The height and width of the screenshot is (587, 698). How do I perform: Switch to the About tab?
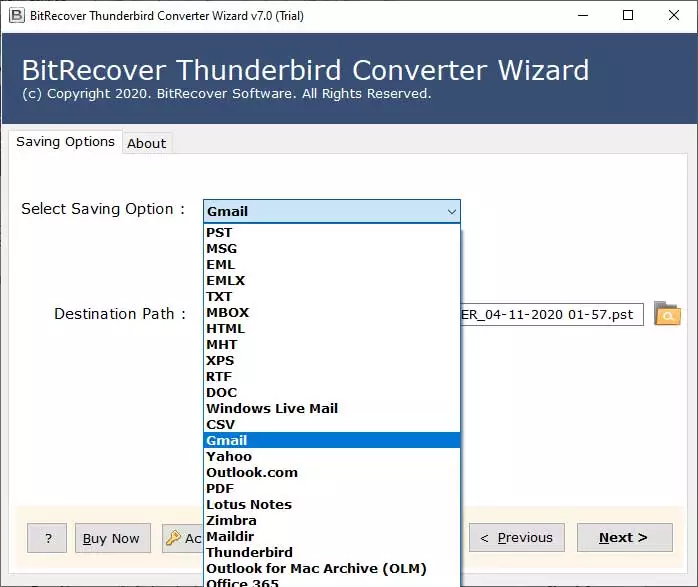(146, 143)
